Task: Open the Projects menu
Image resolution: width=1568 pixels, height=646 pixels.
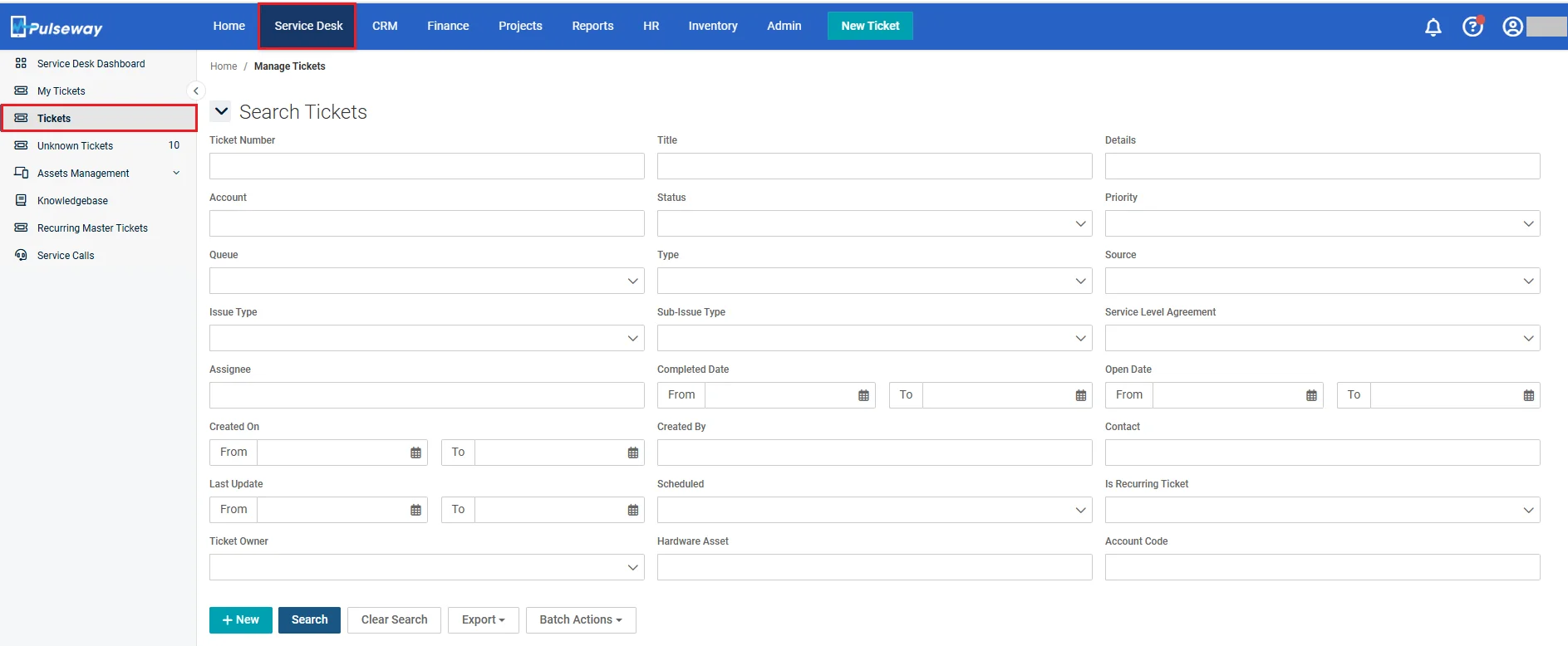Action: tap(520, 26)
